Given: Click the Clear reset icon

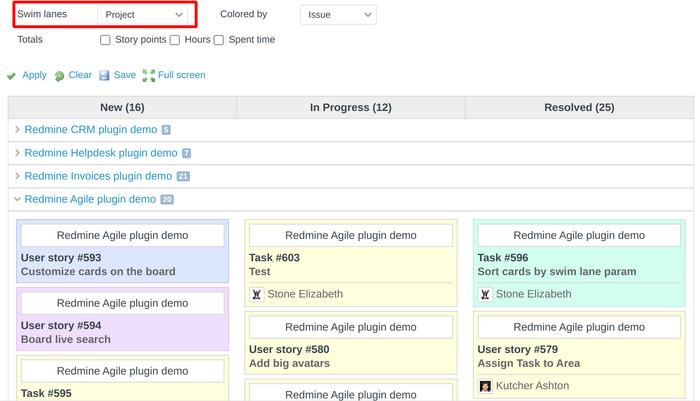Looking at the screenshot, I should 59,76.
